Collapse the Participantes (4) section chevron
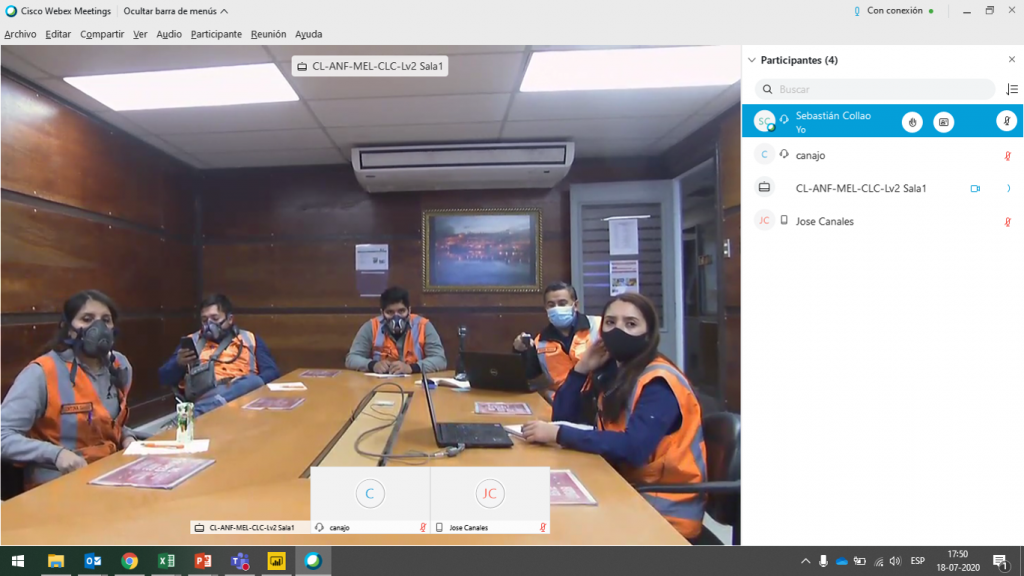This screenshot has height=576, width=1024. pyautogui.click(x=751, y=60)
